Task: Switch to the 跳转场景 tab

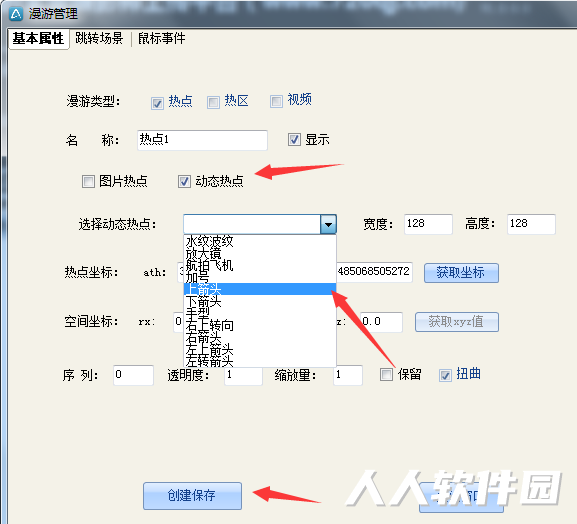Action: (99, 38)
